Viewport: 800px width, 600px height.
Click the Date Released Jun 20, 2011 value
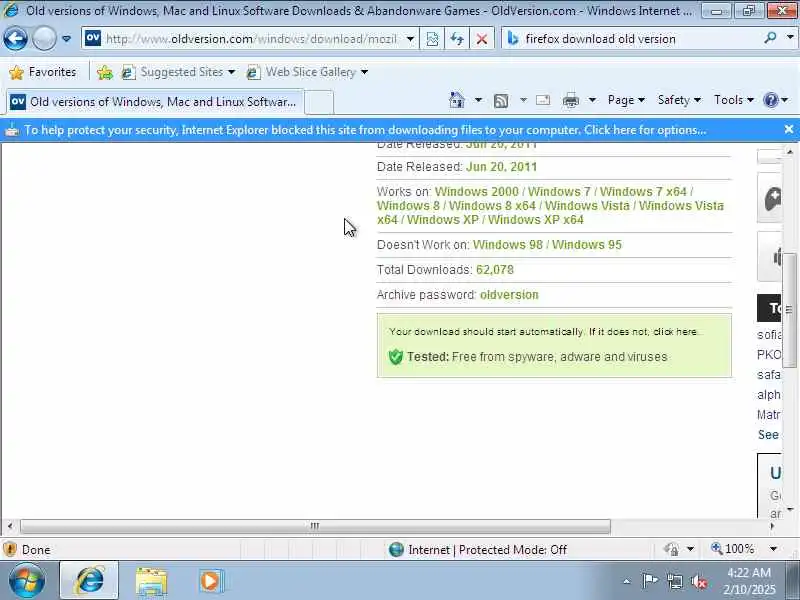pos(502,167)
